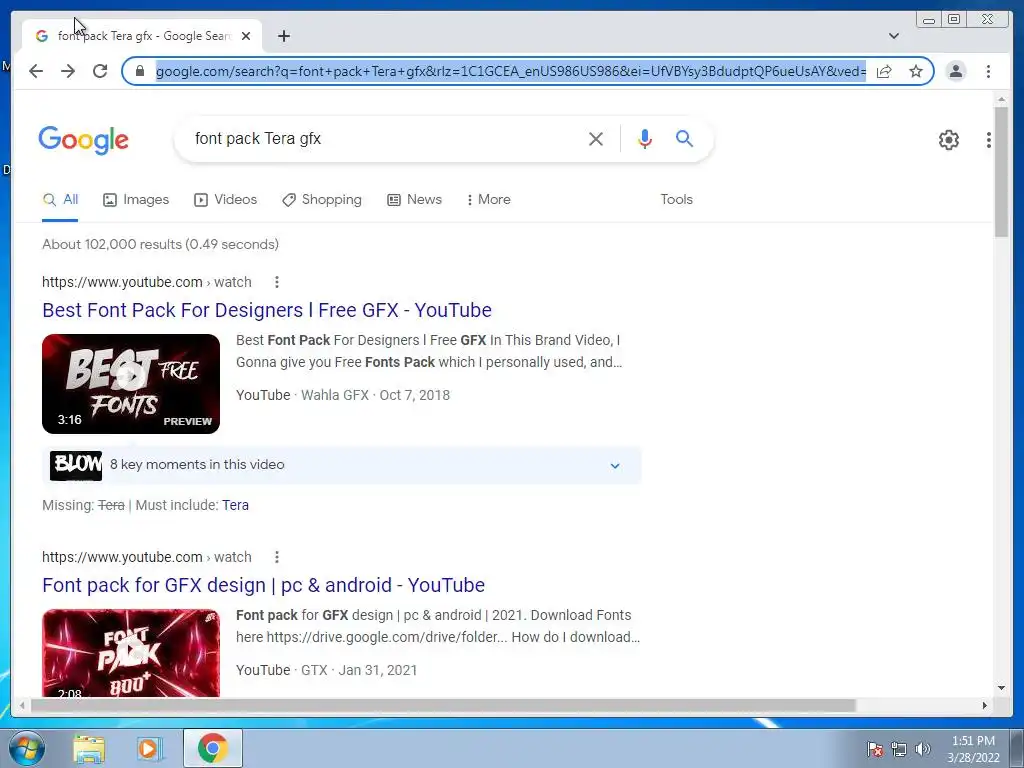Image resolution: width=1024 pixels, height=768 pixels.
Task: Click 'GTX · Jan 31, 2021' text
Action: [359, 670]
